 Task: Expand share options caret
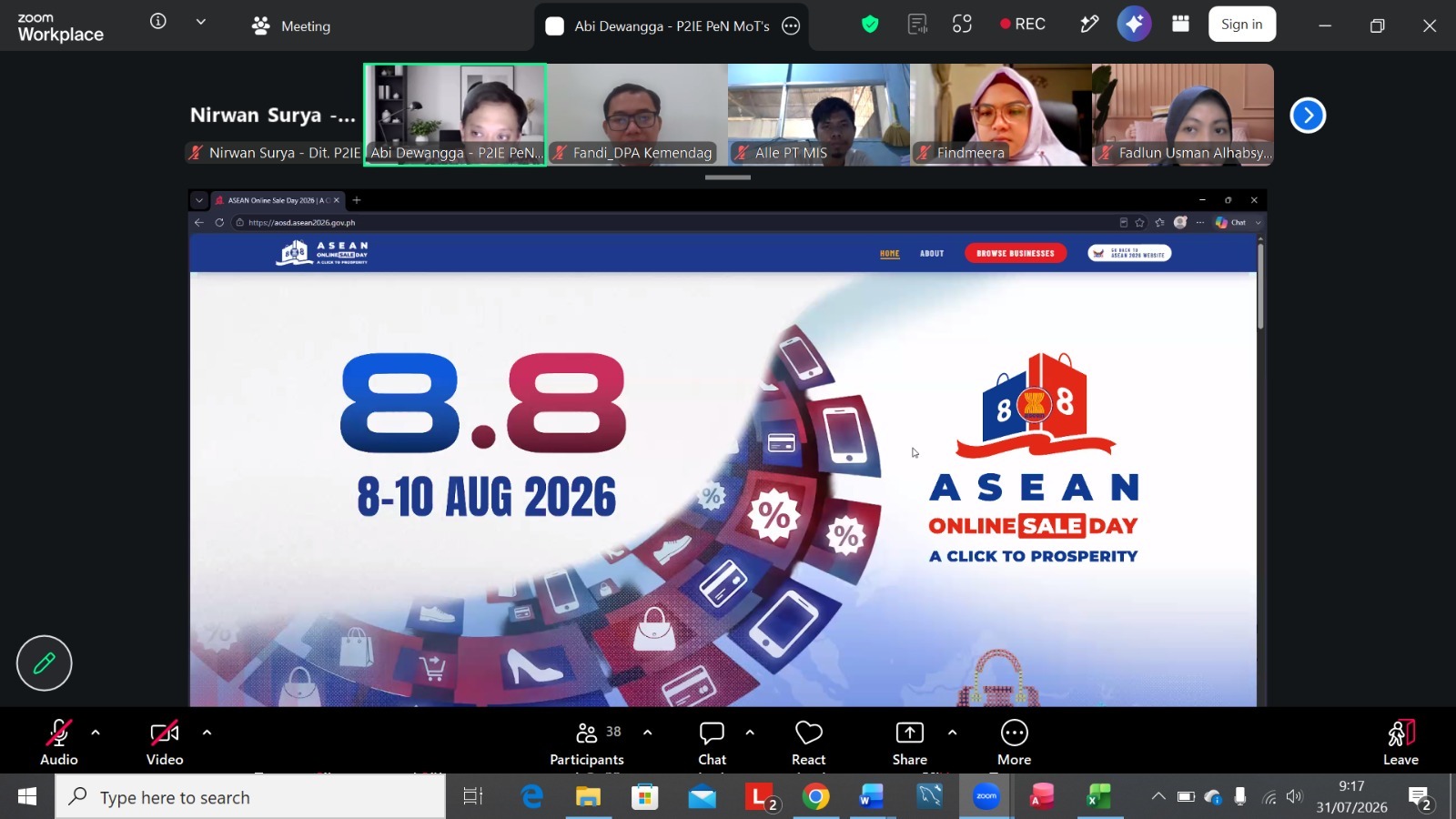tap(952, 732)
